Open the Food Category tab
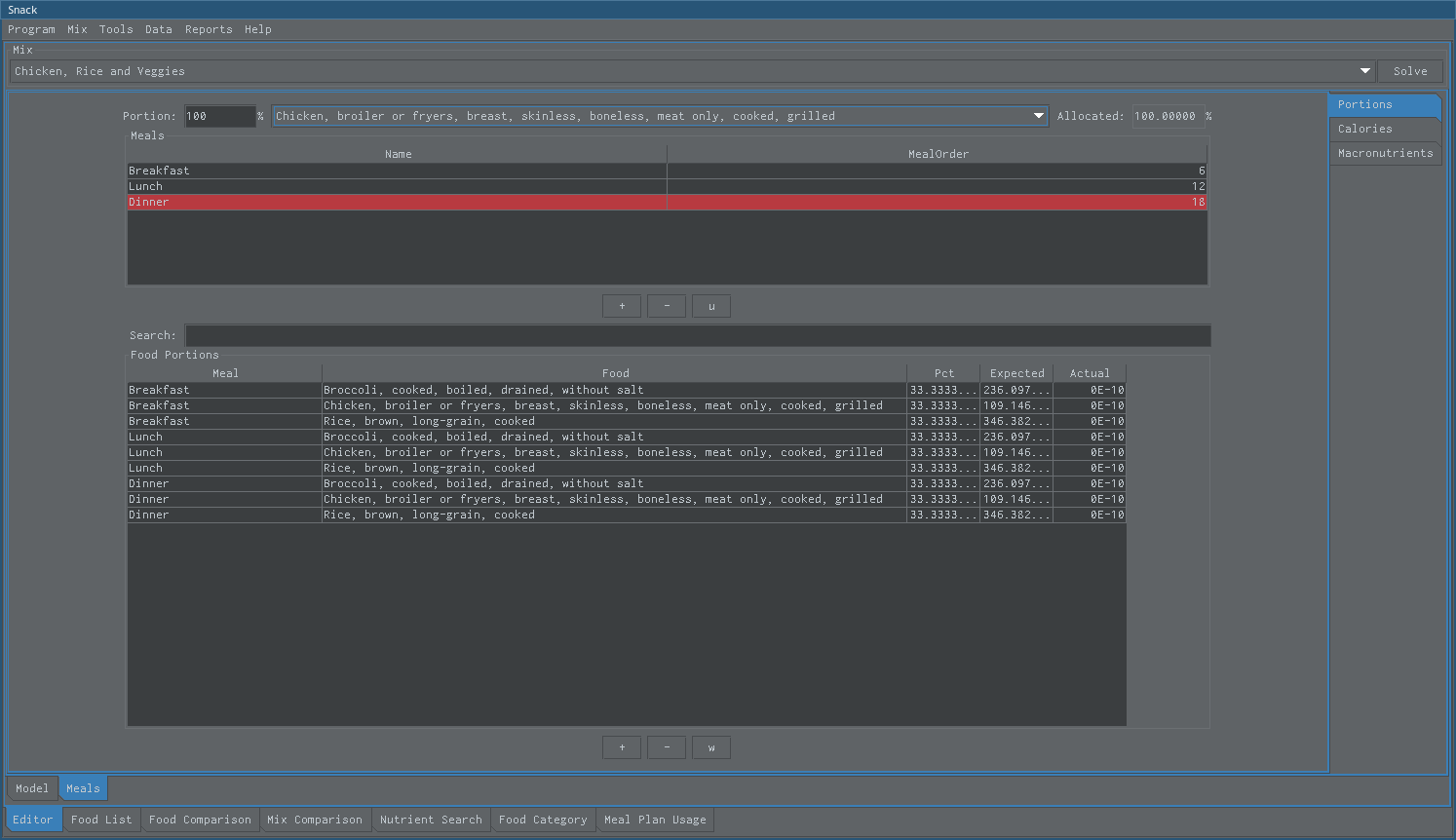1456x840 pixels. [543, 820]
